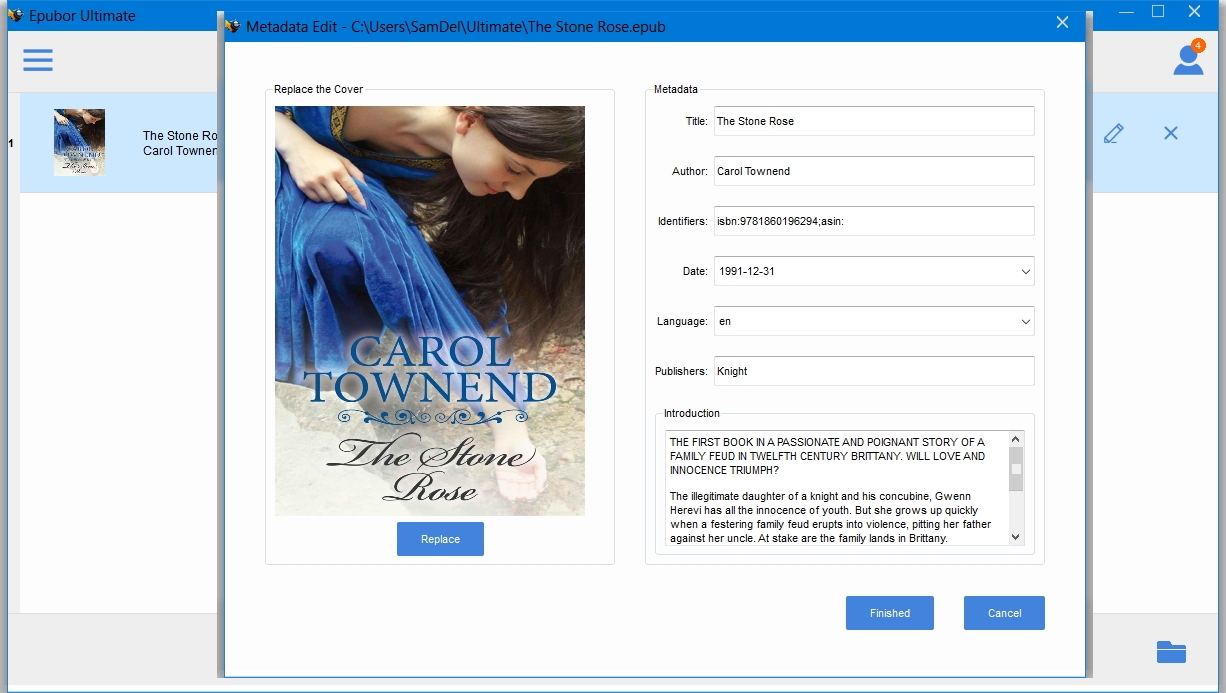This screenshot has width=1226, height=693.
Task: Click the Finished button
Action: (890, 613)
